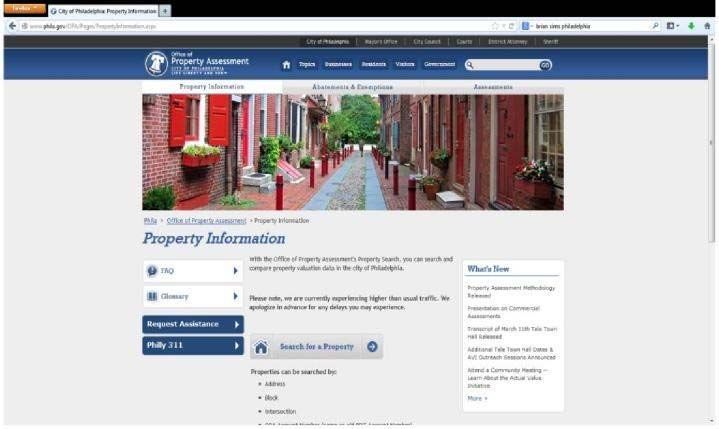The height and width of the screenshot is (429, 719).
Task: Click the Office of Property Assessment bell logo
Action: point(157,63)
